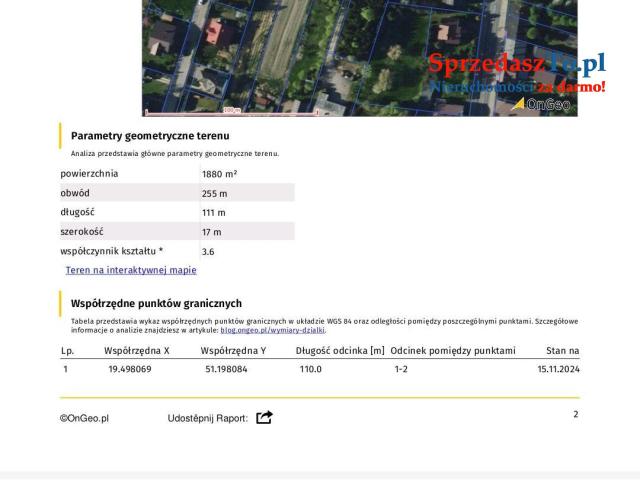Click the 'Parametry geometryczne terenu' heading

(x=150, y=135)
